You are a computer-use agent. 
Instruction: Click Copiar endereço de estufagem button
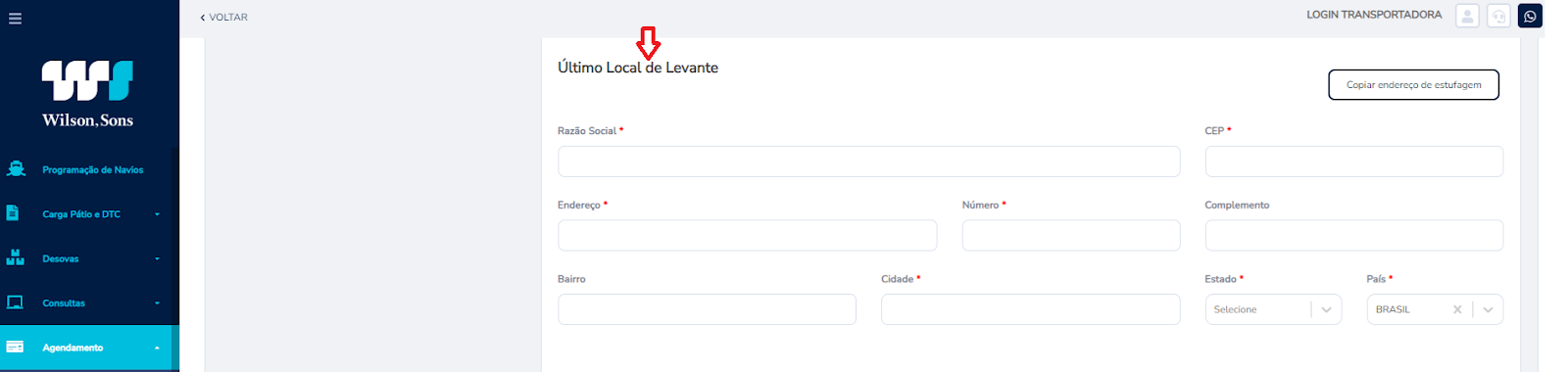coord(1413,84)
